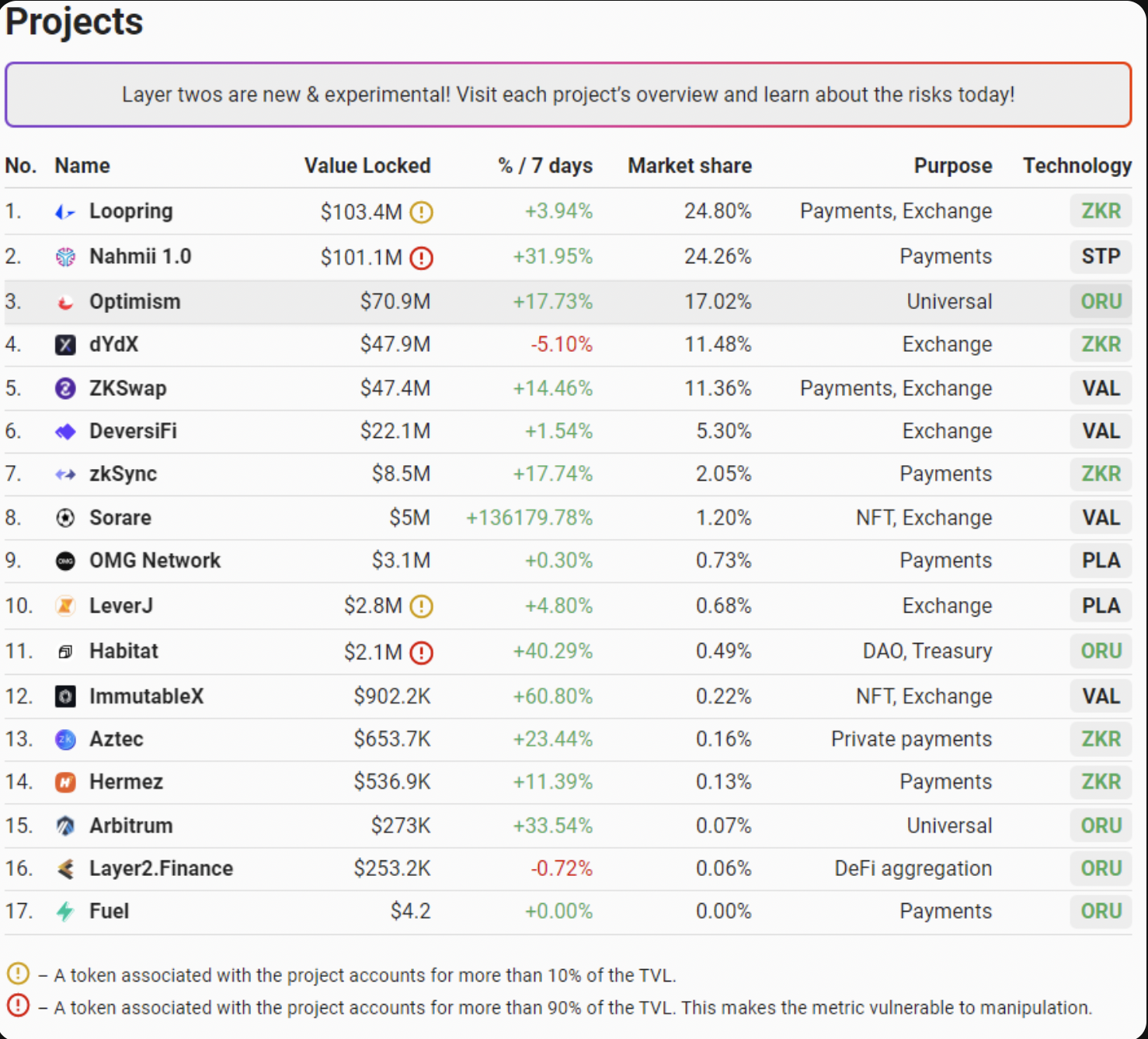Click the +136179.78% change for Sorare
The height and width of the screenshot is (1039, 1148).
click(529, 517)
